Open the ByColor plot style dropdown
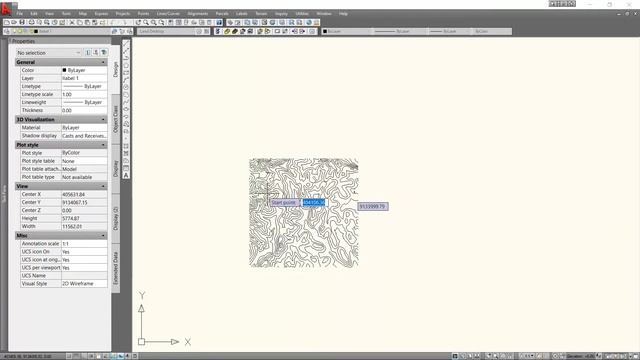This screenshot has width=640, height=360. [x=491, y=31]
